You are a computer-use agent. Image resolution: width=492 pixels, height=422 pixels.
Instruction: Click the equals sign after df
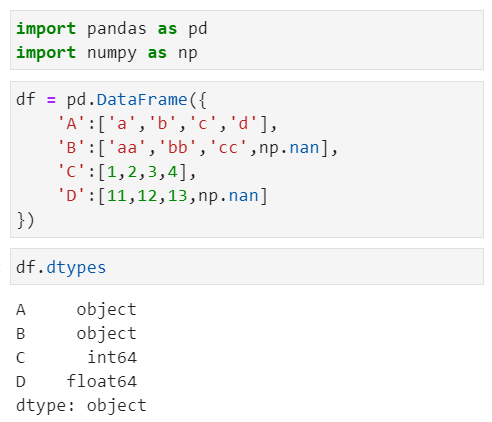[51, 100]
